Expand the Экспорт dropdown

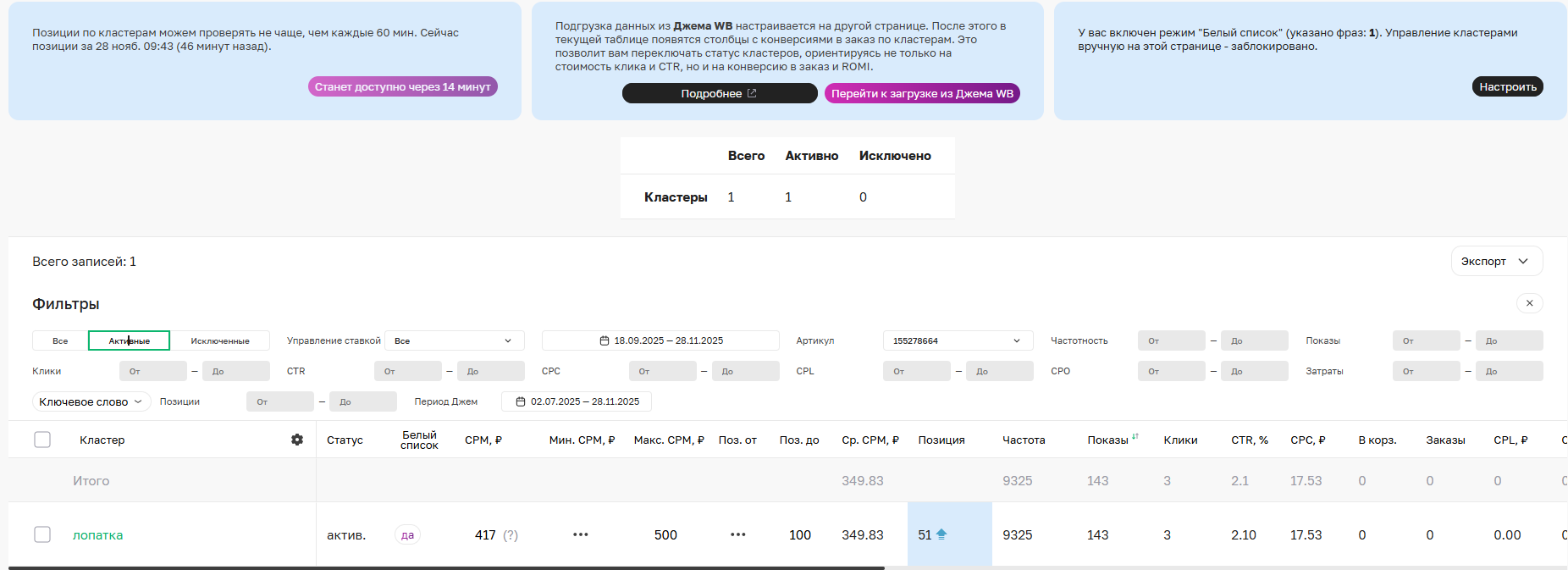[1496, 261]
